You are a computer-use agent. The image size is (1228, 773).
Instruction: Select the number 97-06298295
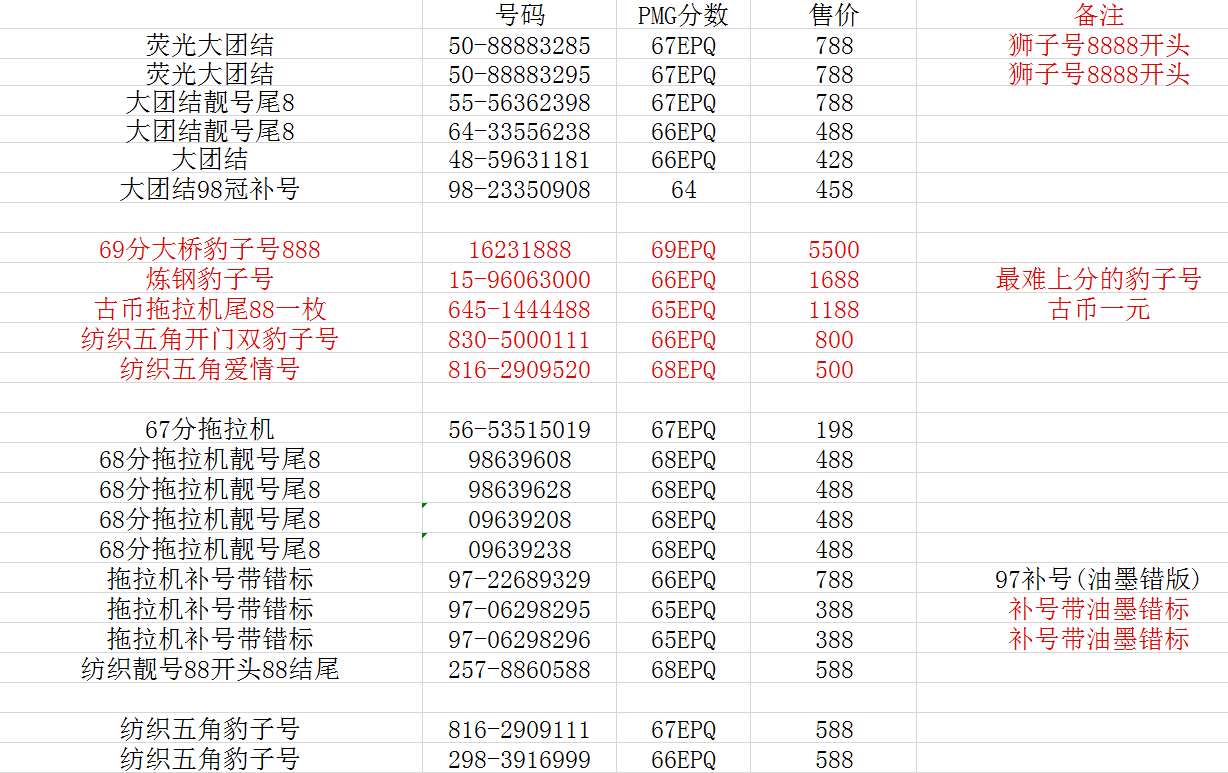519,609
